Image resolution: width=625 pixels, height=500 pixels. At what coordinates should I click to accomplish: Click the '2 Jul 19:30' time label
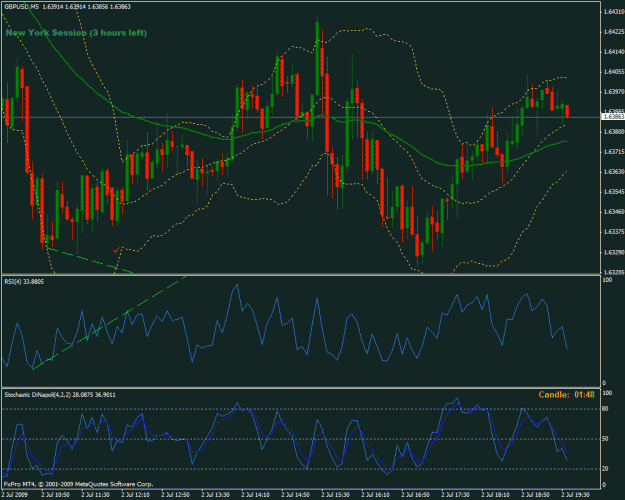(x=576, y=495)
